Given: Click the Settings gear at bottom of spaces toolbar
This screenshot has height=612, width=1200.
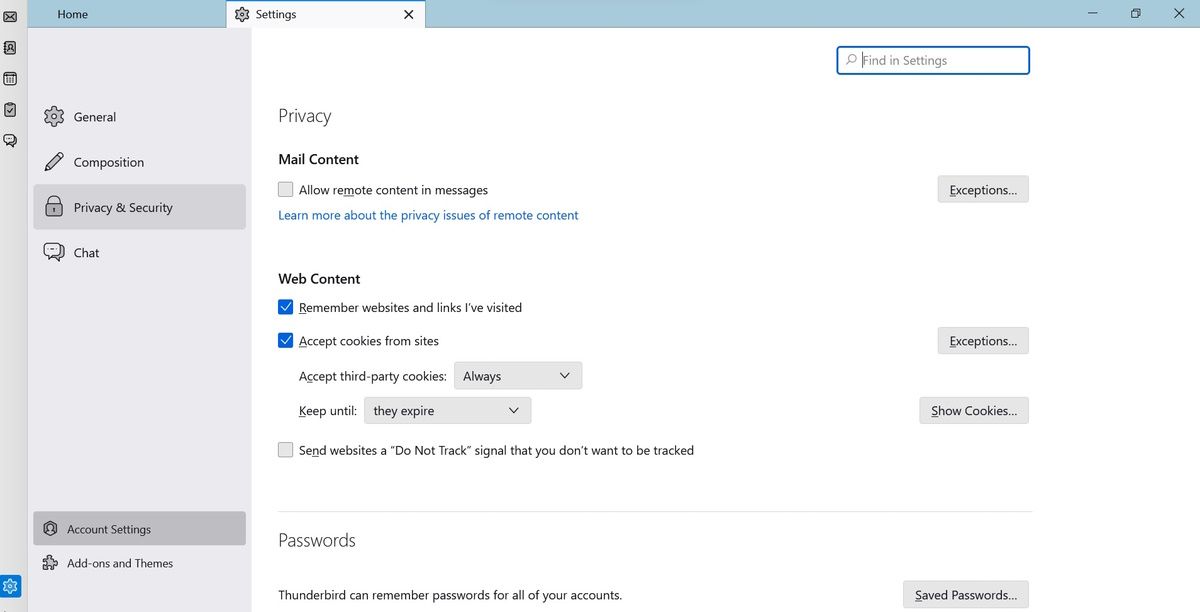Looking at the screenshot, I should pos(10,585).
